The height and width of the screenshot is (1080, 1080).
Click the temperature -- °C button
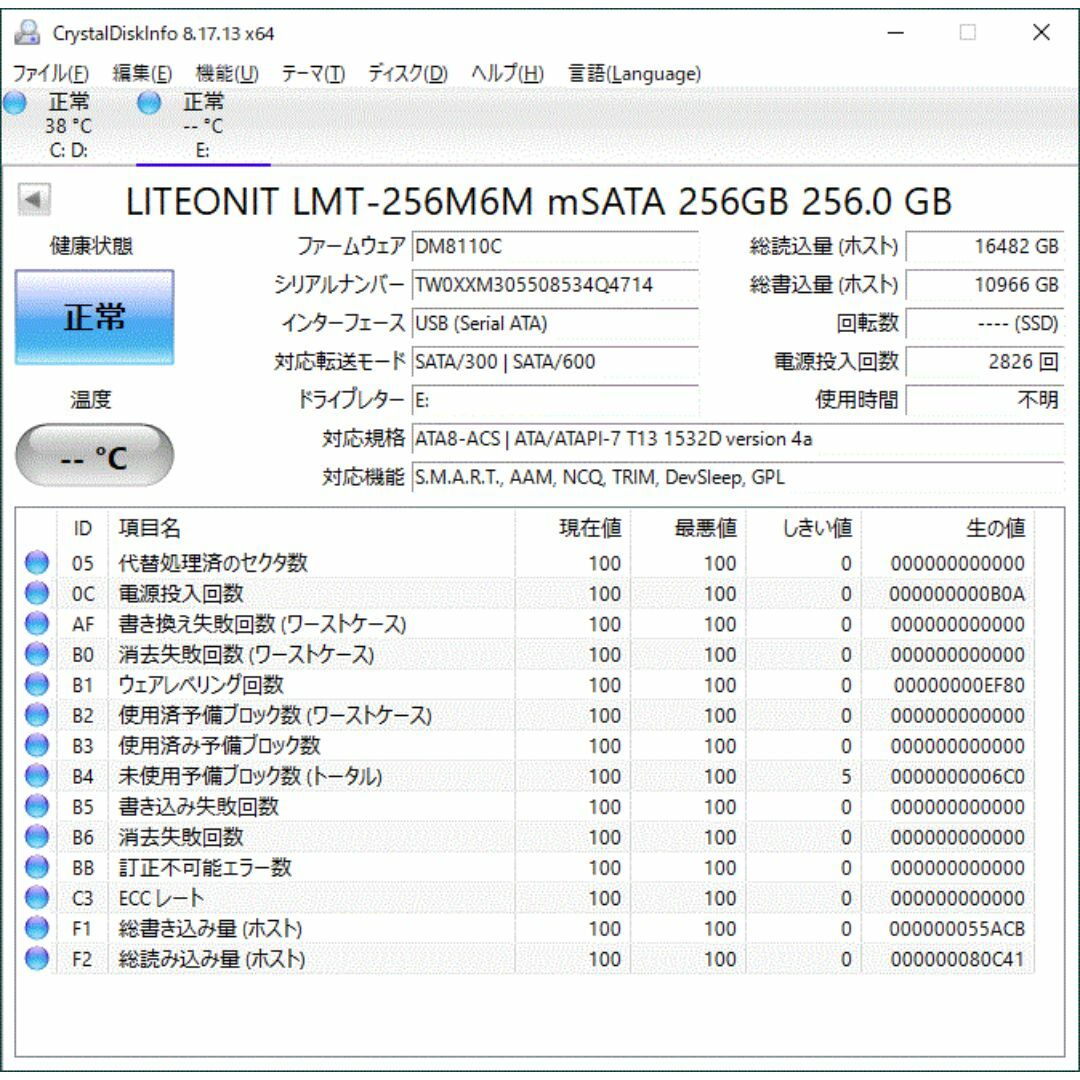pos(94,456)
